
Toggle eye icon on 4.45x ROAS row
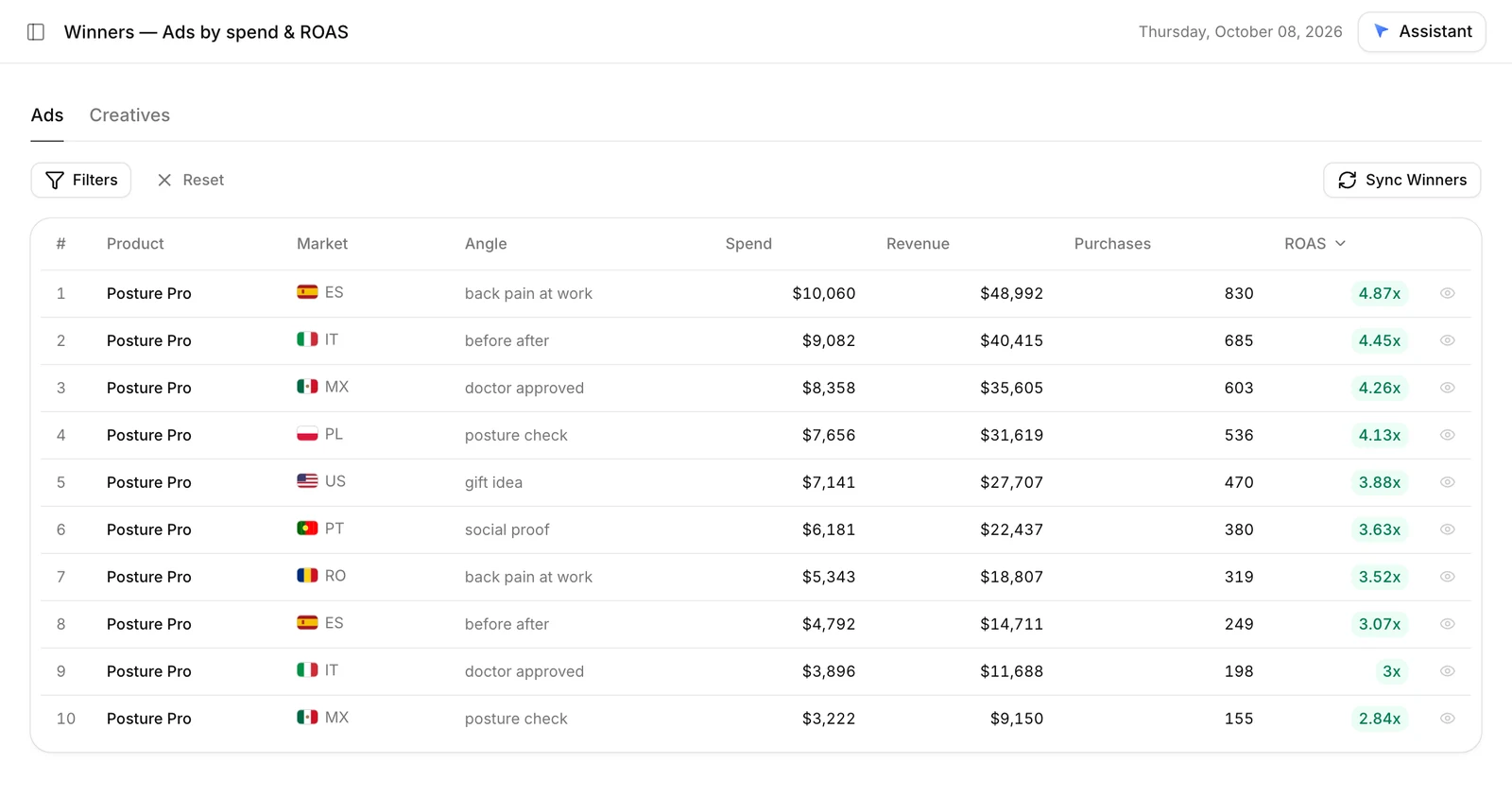pyautogui.click(x=1447, y=340)
